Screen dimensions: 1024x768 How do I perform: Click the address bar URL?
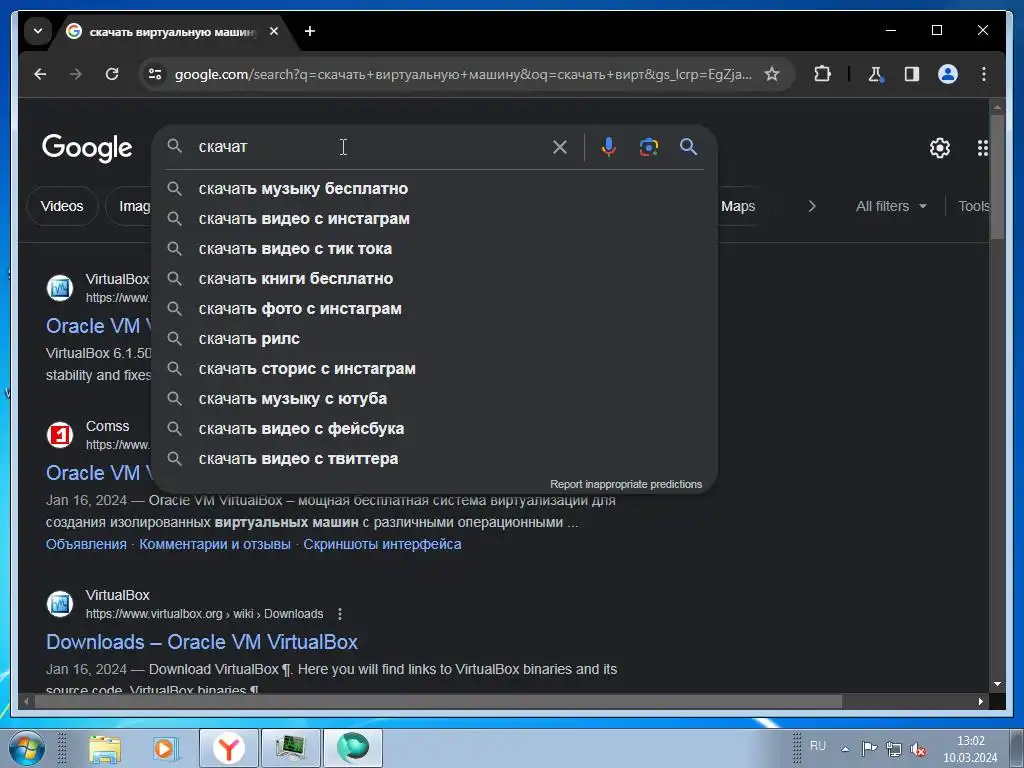[x=463, y=74]
